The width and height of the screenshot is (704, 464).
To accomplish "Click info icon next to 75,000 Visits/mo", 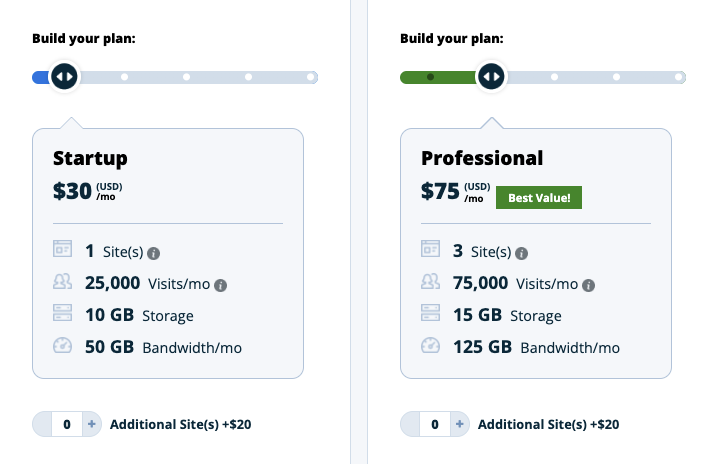I will click(588, 285).
